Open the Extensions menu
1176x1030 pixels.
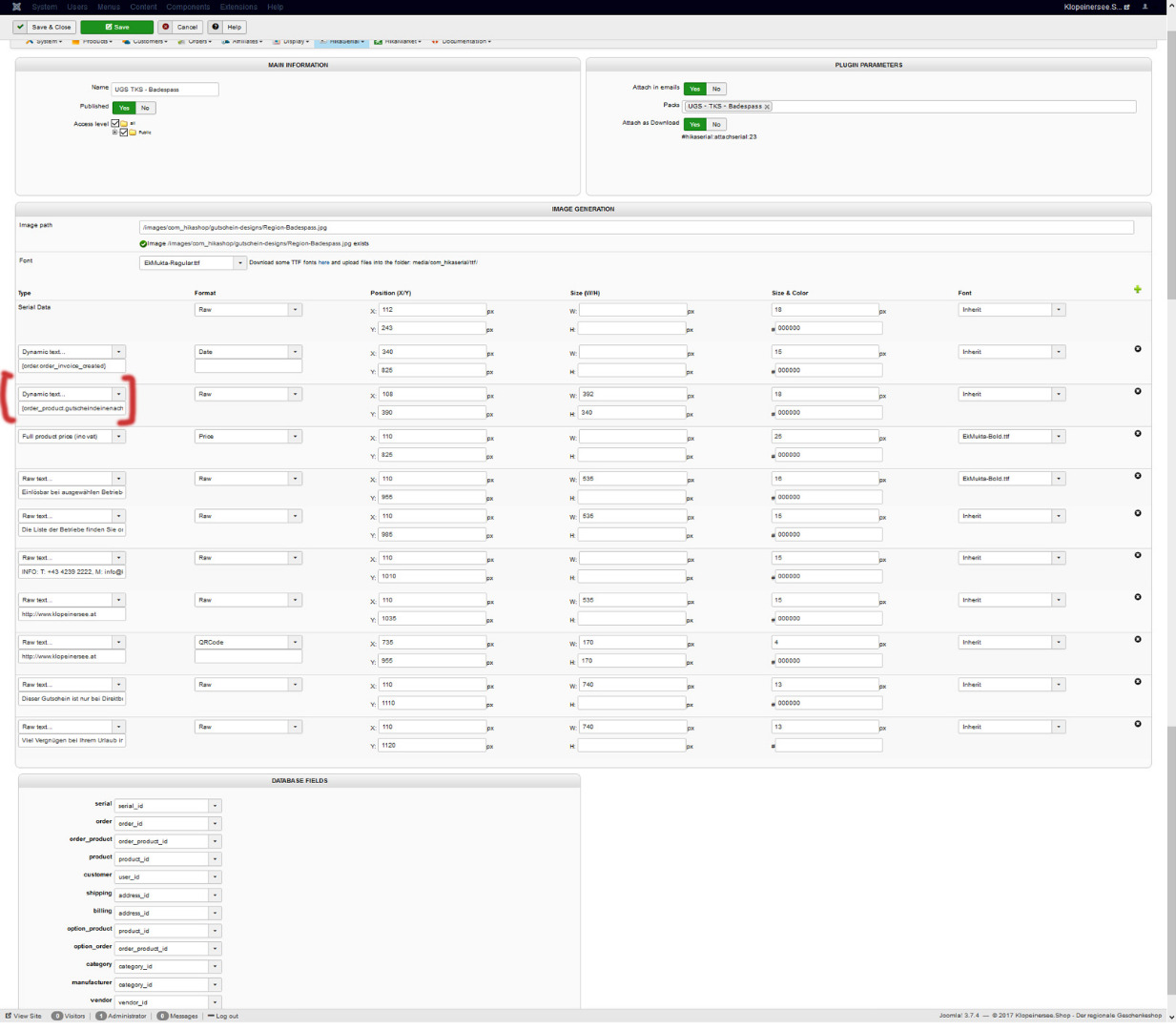coord(238,7)
